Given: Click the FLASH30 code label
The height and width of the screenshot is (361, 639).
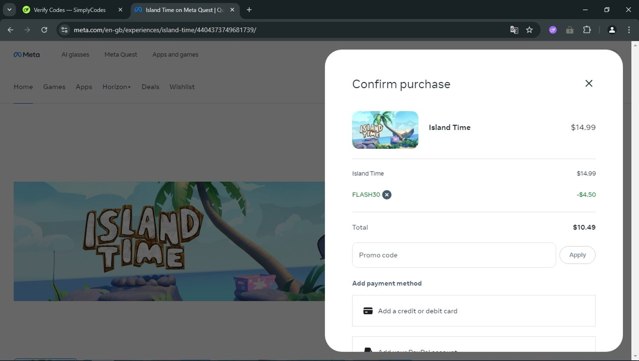Looking at the screenshot, I should (366, 195).
